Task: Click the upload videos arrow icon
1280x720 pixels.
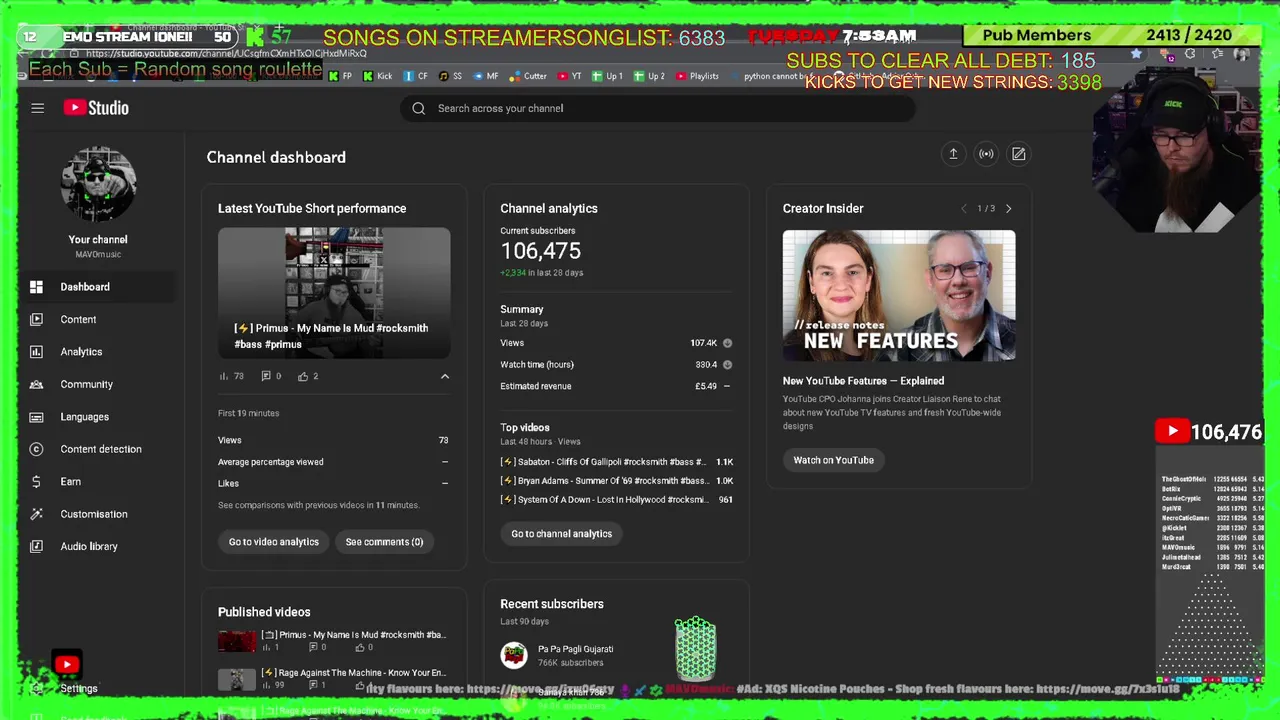Action: (953, 154)
